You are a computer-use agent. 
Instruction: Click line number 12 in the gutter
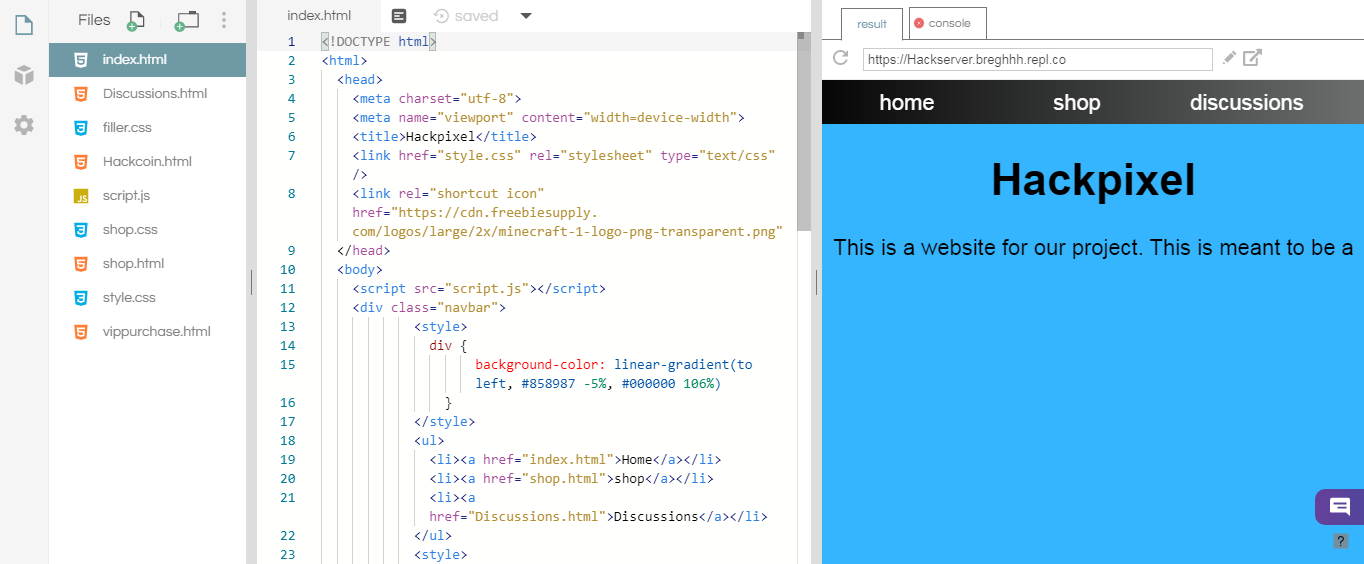click(x=288, y=308)
